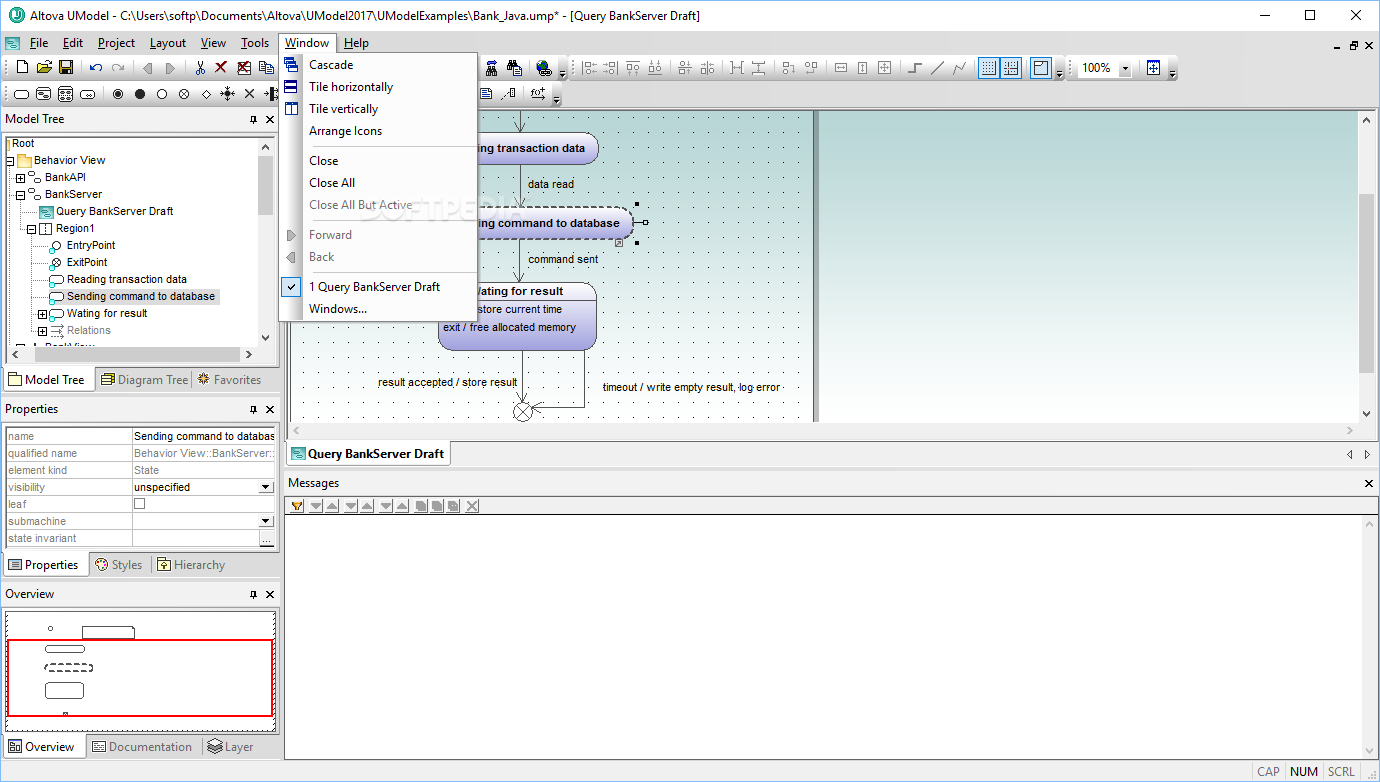Screen dimensions: 1380x782
Task: Click the Cut scissors icon
Action: coord(200,68)
